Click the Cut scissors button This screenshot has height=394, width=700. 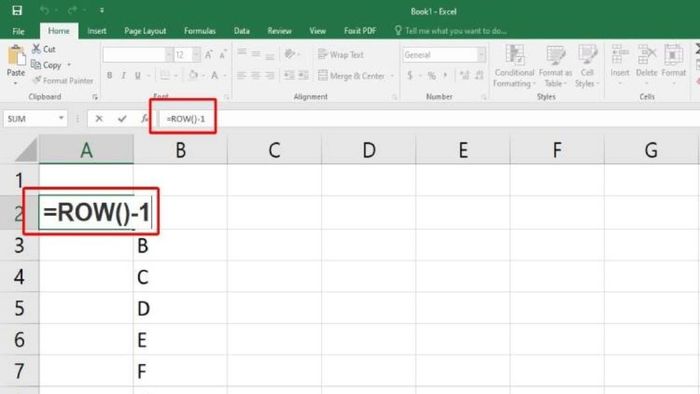tap(43, 49)
